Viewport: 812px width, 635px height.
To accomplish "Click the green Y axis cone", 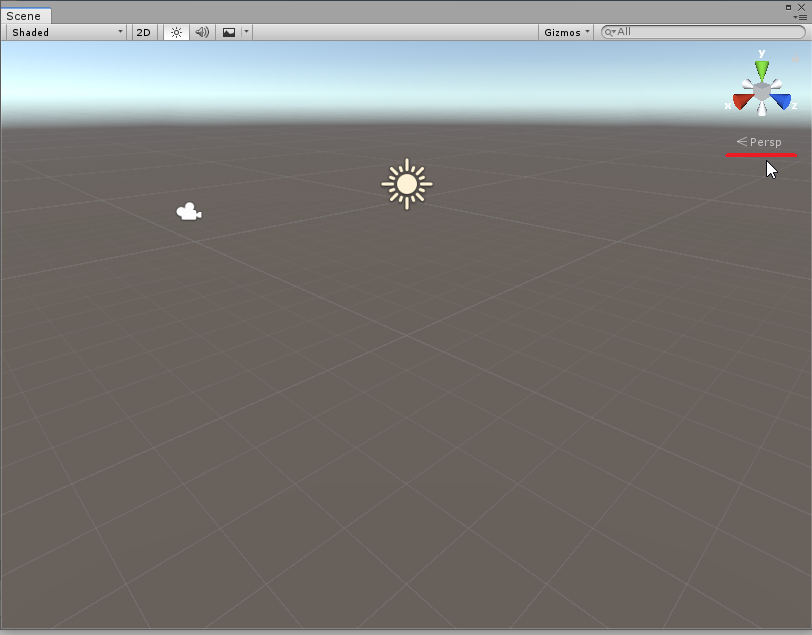I will (x=762, y=70).
